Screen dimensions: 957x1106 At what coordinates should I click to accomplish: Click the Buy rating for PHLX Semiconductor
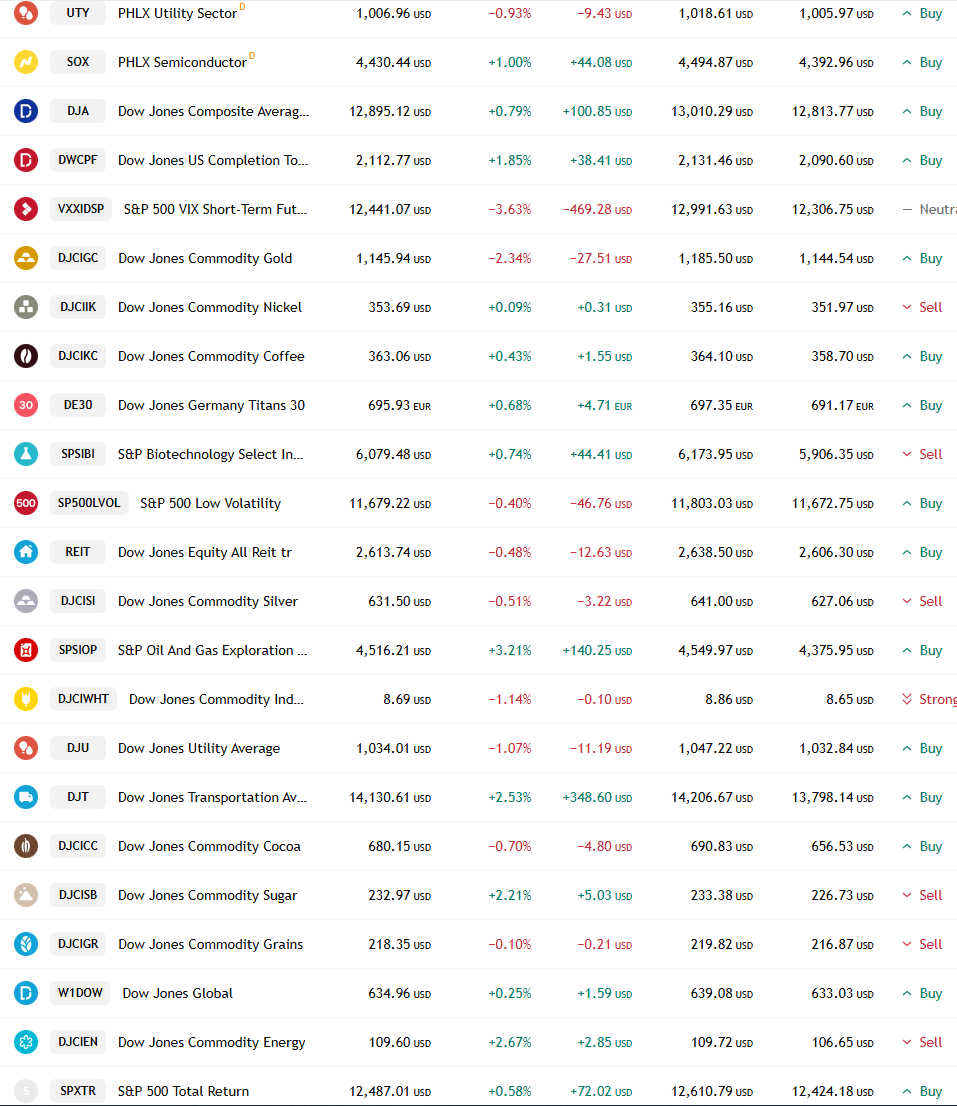[923, 62]
